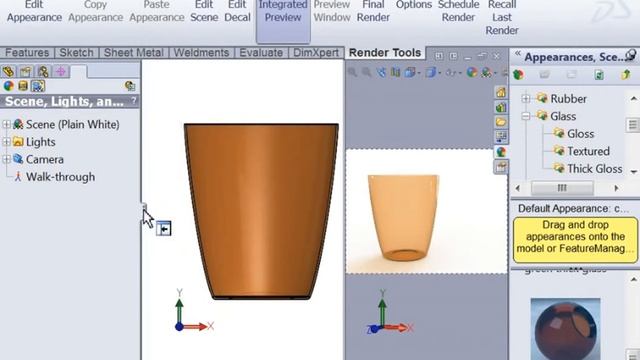
Task: Click the section view icon in viewport toolbar
Action: click(396, 73)
